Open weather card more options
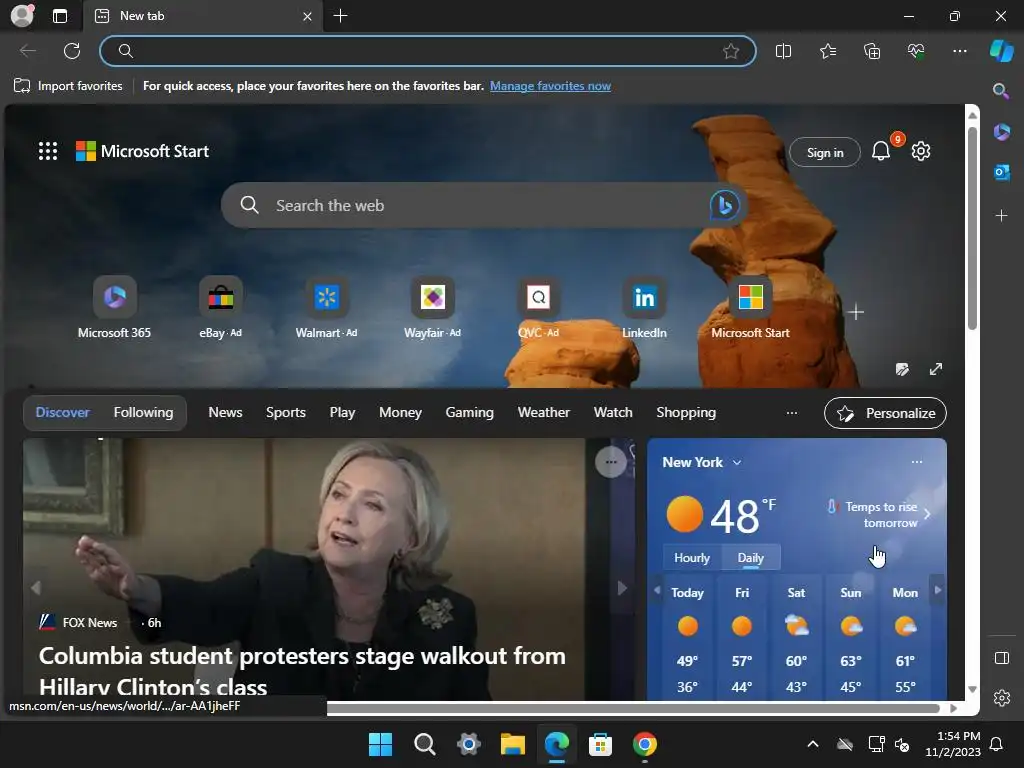The width and height of the screenshot is (1024, 768). [x=917, y=462]
